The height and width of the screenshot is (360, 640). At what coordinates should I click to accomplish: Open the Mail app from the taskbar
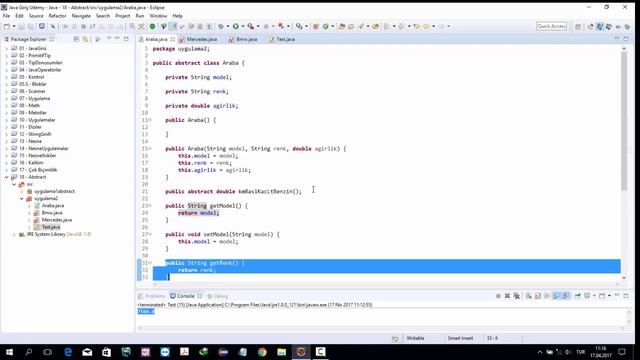(x=87, y=352)
